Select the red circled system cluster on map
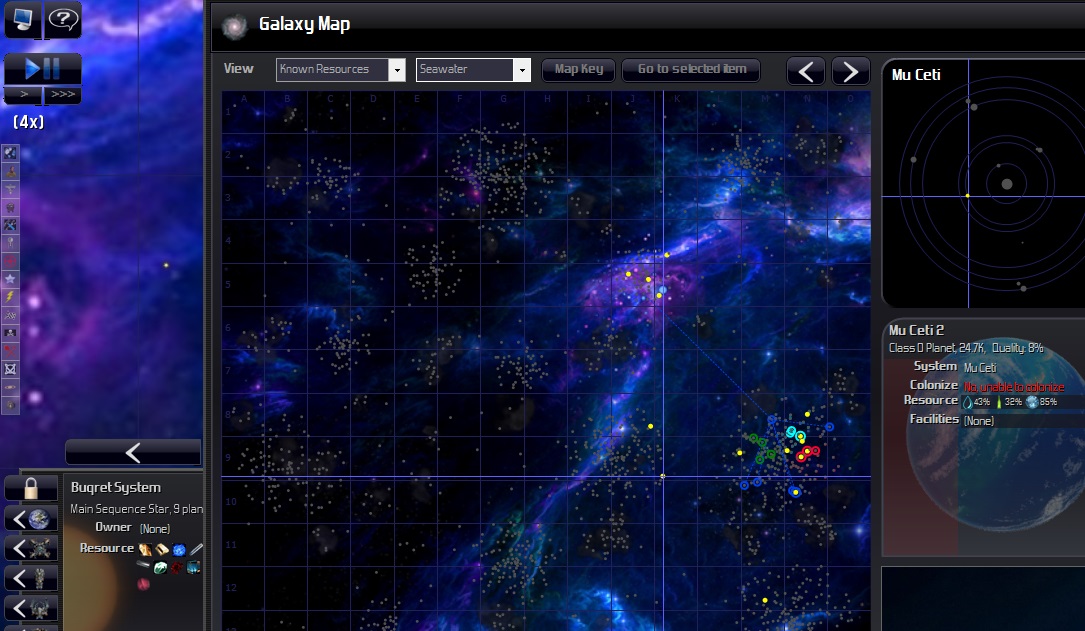The image size is (1085, 631). tap(808, 452)
